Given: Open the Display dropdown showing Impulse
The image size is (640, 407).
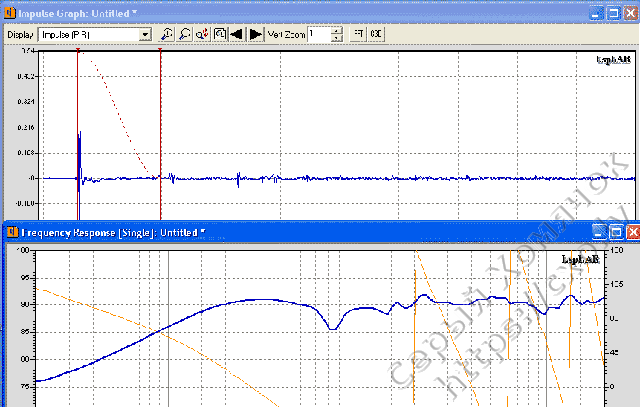Looking at the screenshot, I should click(x=145, y=34).
